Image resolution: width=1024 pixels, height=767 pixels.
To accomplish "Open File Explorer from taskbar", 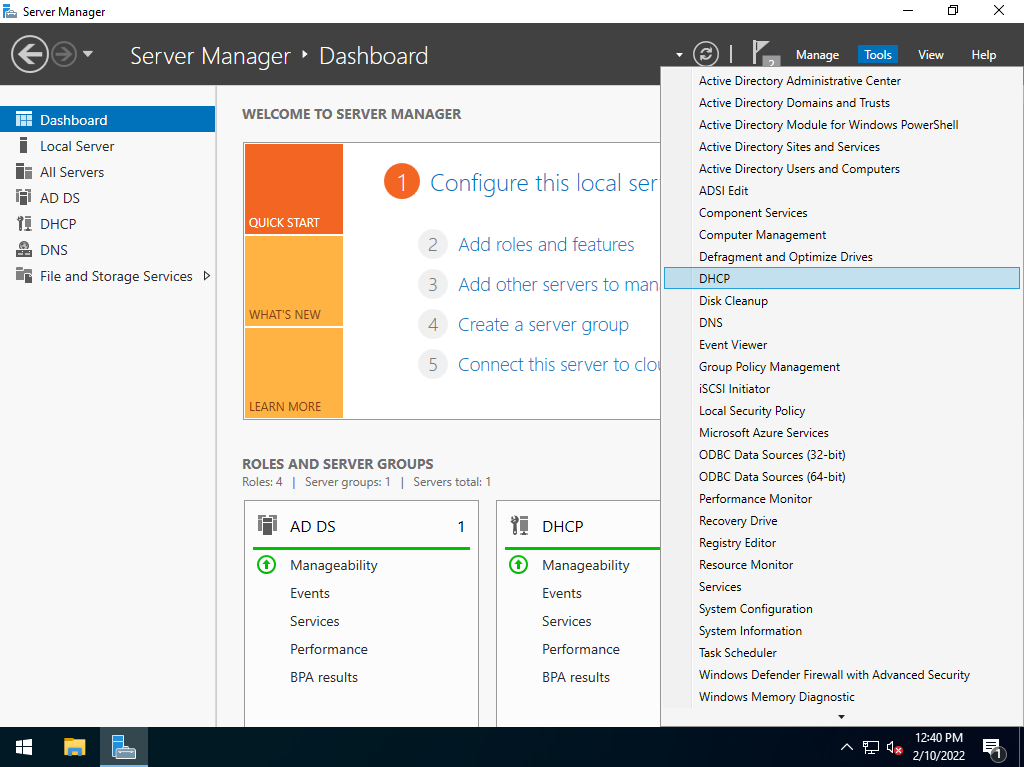I will point(74,747).
